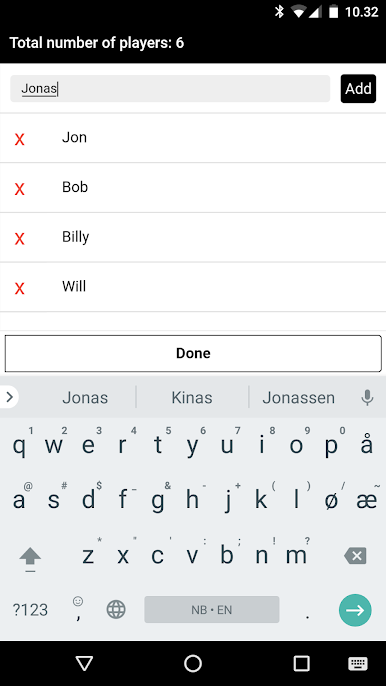
Task: Tap the keyboard switcher icon in navigation bar
Action: (x=358, y=664)
